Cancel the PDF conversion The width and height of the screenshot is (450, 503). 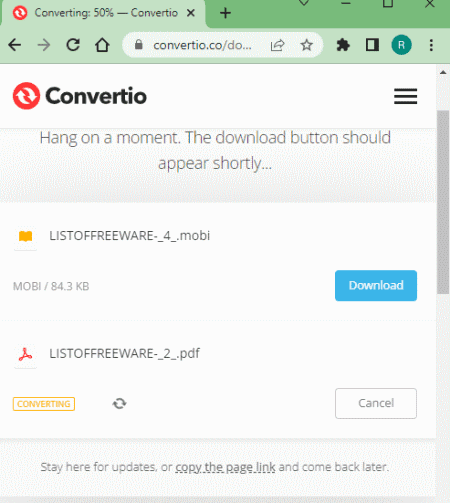(376, 403)
